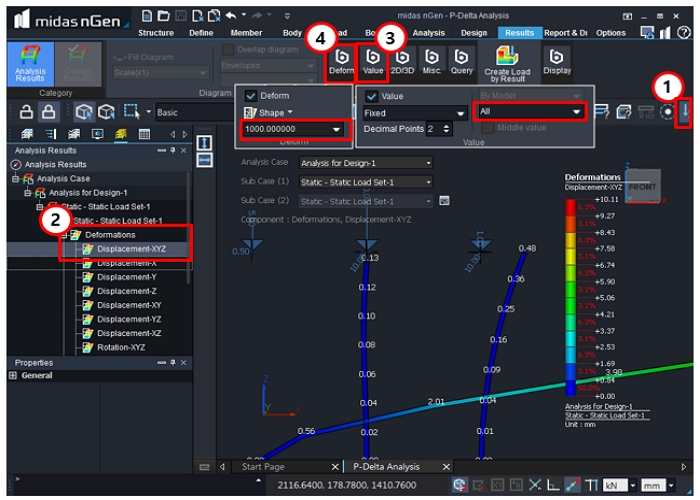
Task: Toggle the Deform checkbox
Action: pyautogui.click(x=251, y=96)
